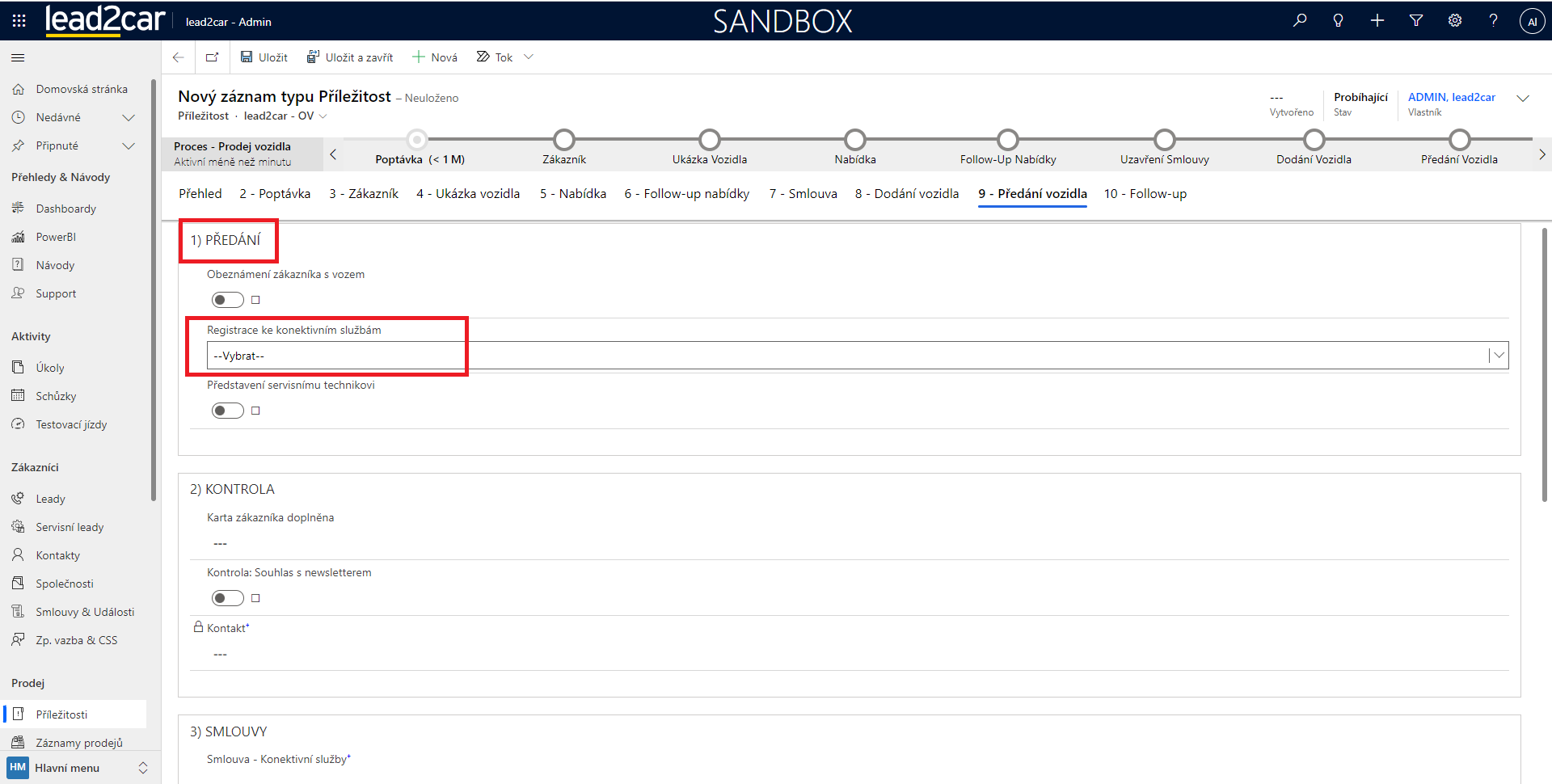The height and width of the screenshot is (784, 1552).
Task: Click the ADMIN, lead2car owner link
Action: [x=1451, y=97]
